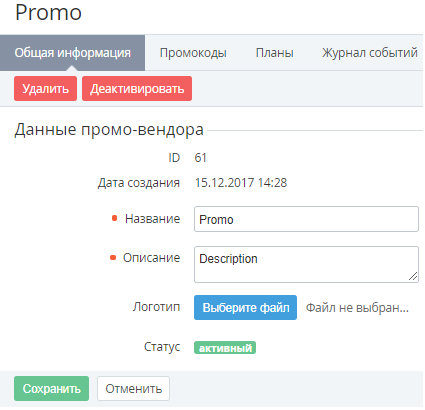Click the creation date 15.12.2017 14:28
The image size is (425, 410).
241,183
